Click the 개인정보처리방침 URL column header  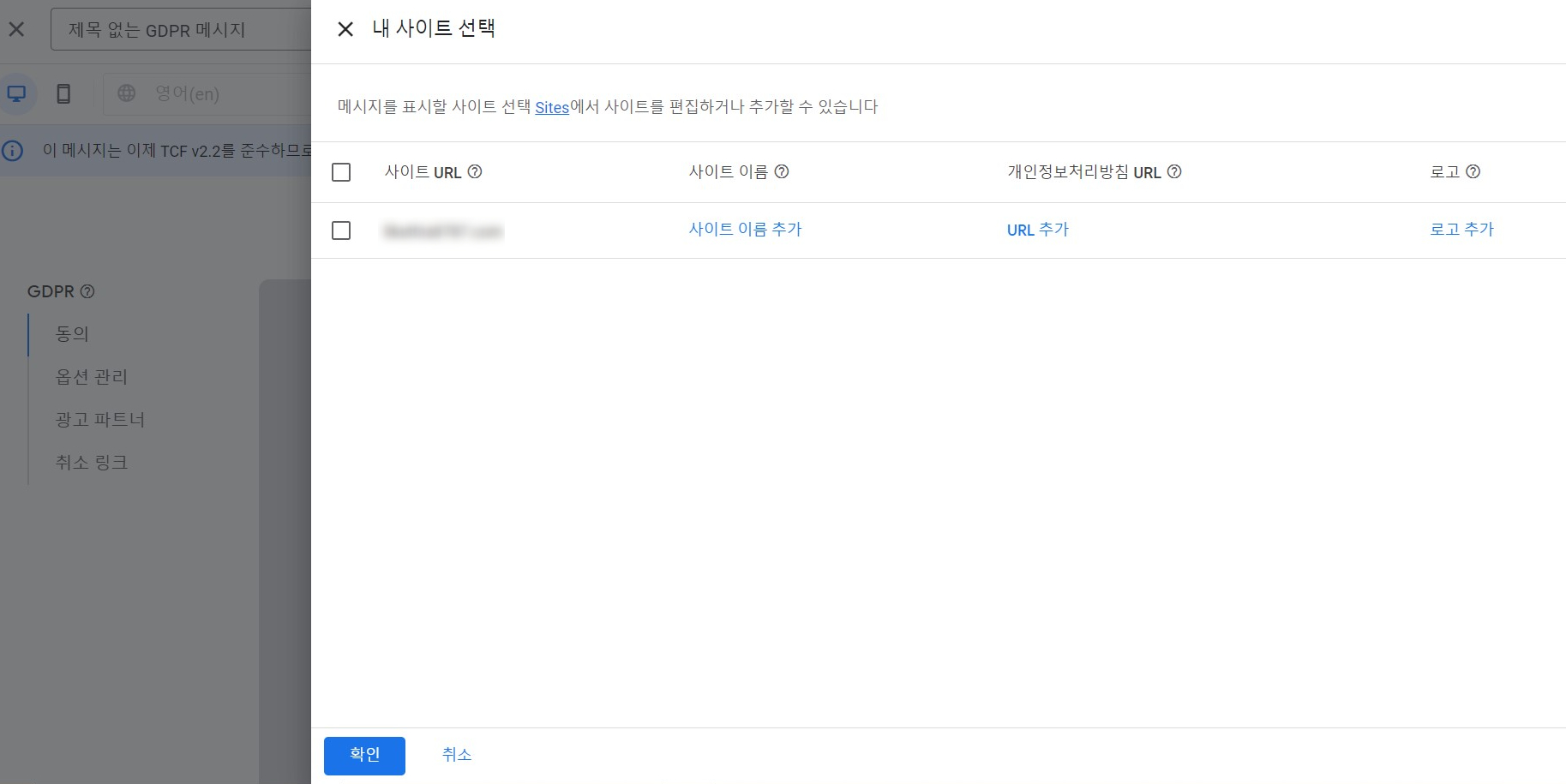1084,172
